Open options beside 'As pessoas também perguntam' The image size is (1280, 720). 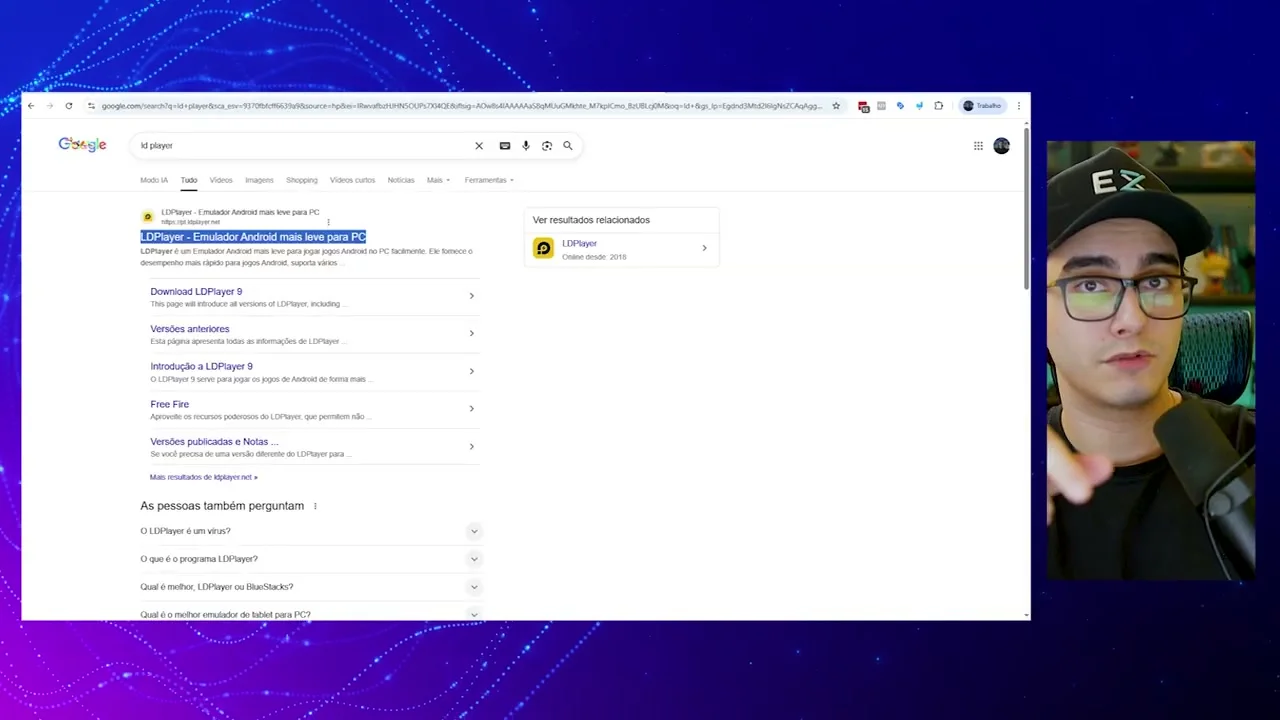315,506
